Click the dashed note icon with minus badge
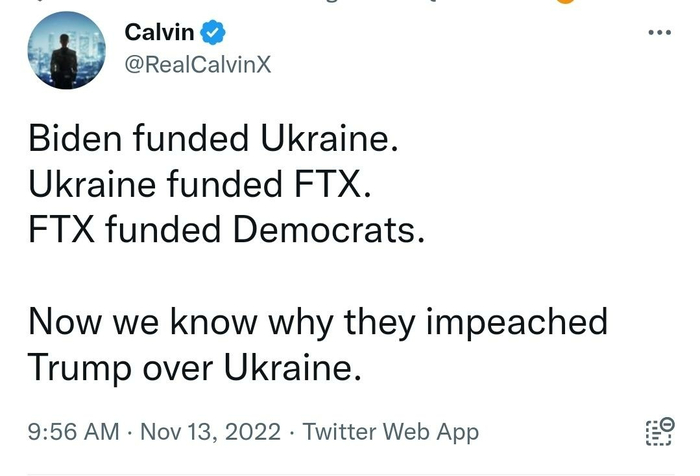This screenshot has width=700, height=476. point(657,431)
